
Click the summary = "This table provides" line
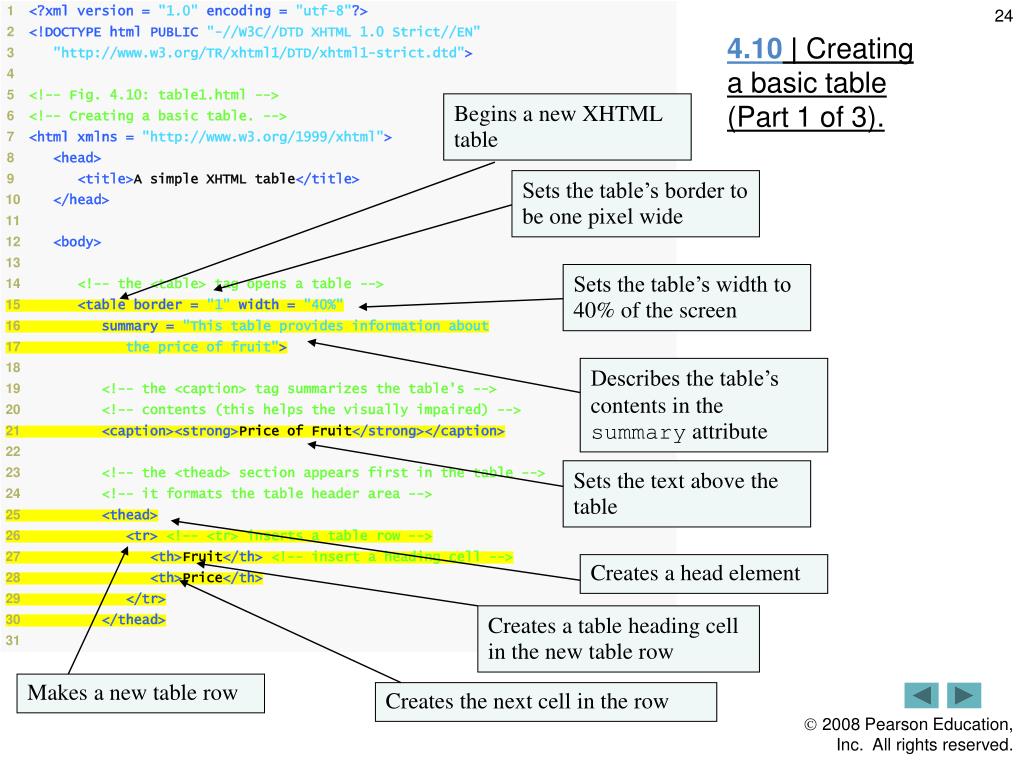[x=295, y=325]
